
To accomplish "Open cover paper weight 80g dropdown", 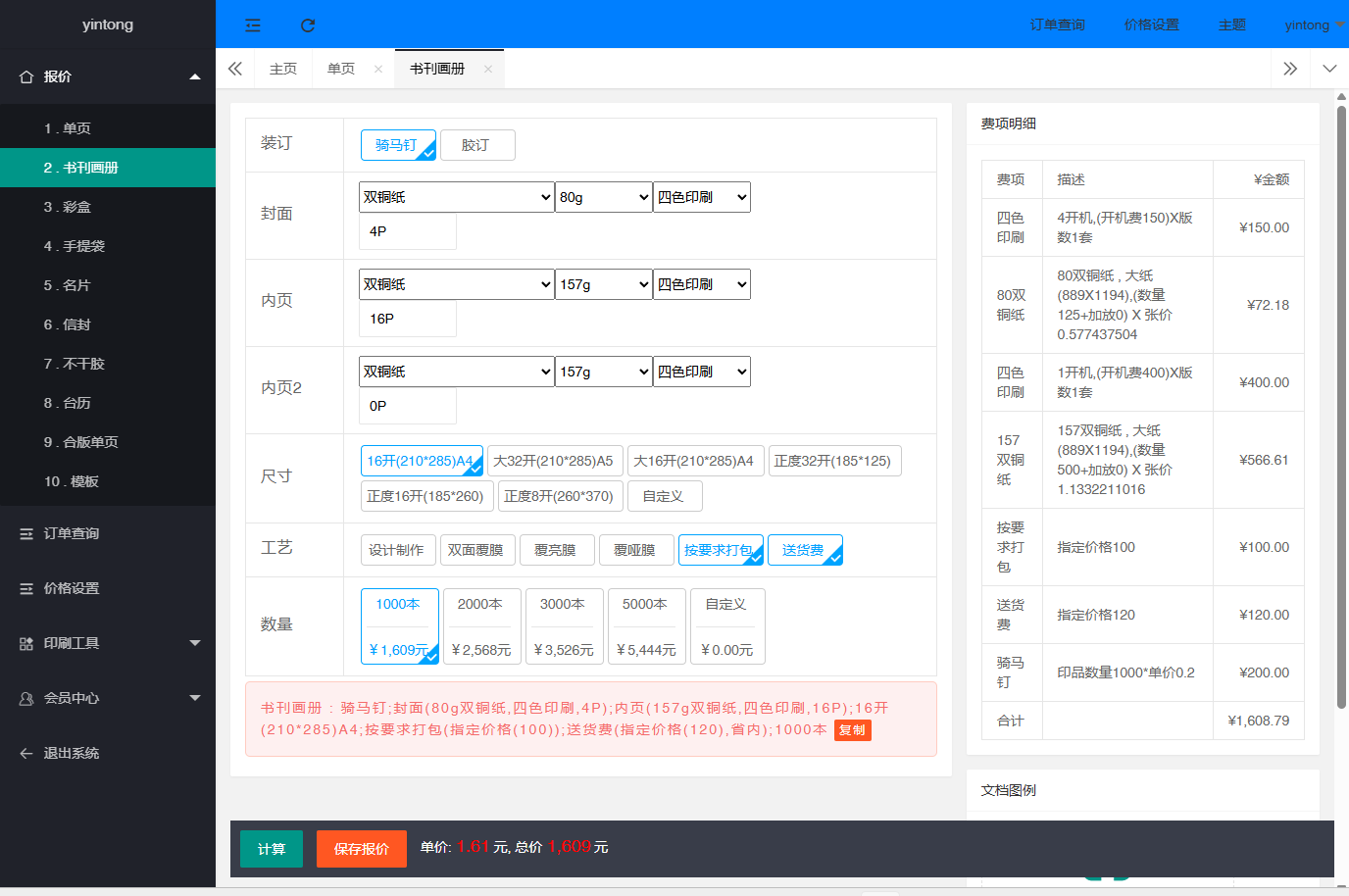I will click(604, 197).
